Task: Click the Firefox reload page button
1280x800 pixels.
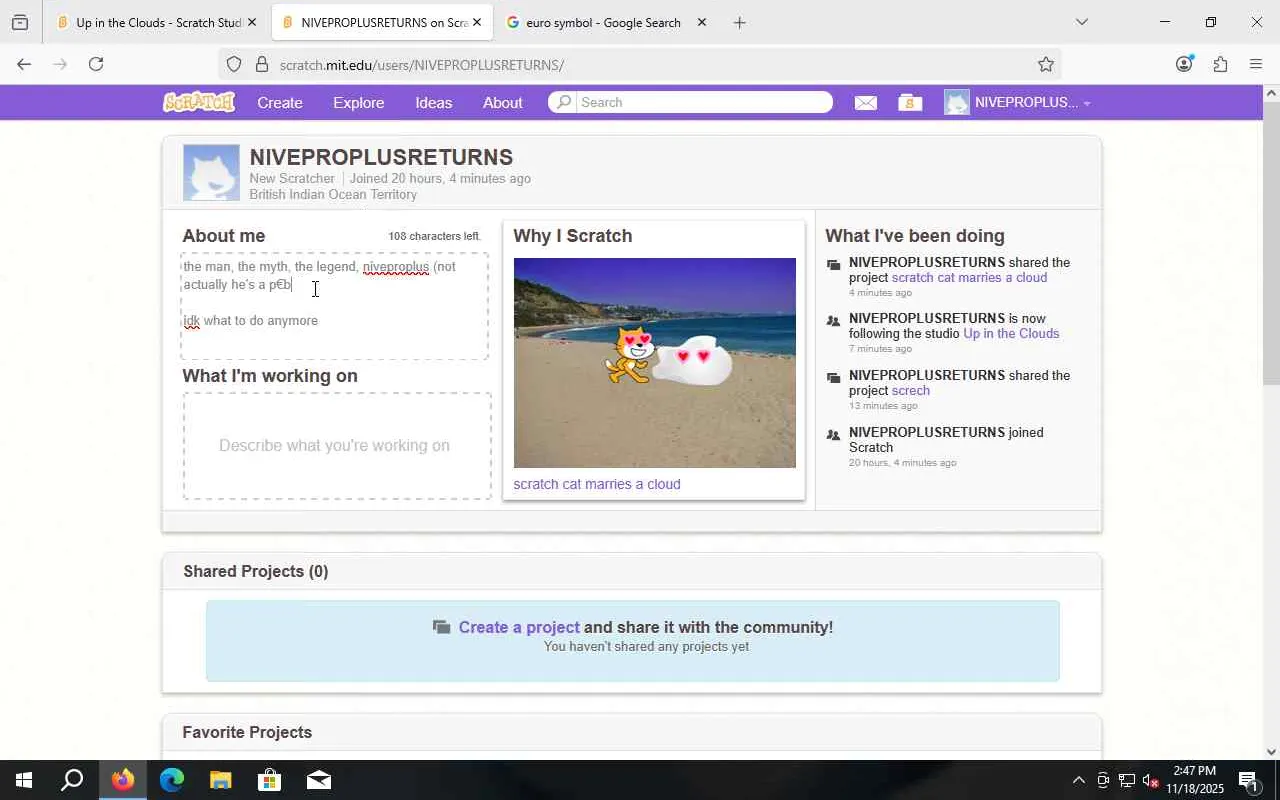Action: click(96, 64)
